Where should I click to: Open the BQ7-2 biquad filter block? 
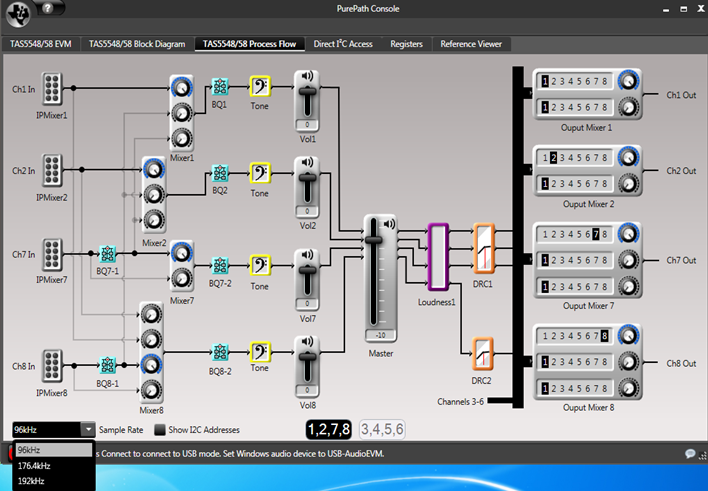pyautogui.click(x=220, y=265)
